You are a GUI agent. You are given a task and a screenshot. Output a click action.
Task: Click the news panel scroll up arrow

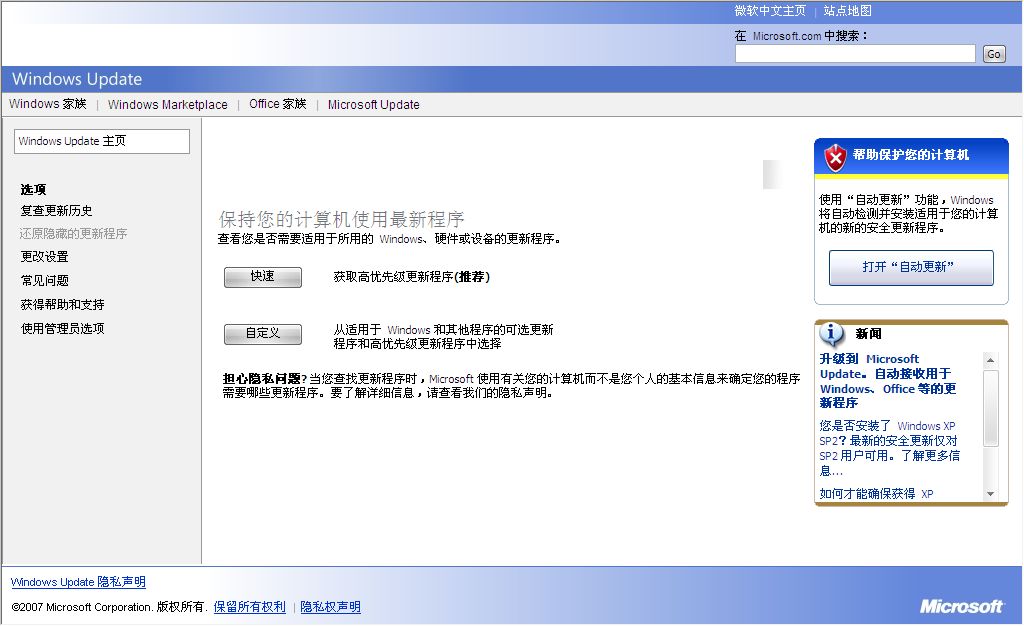click(x=990, y=360)
